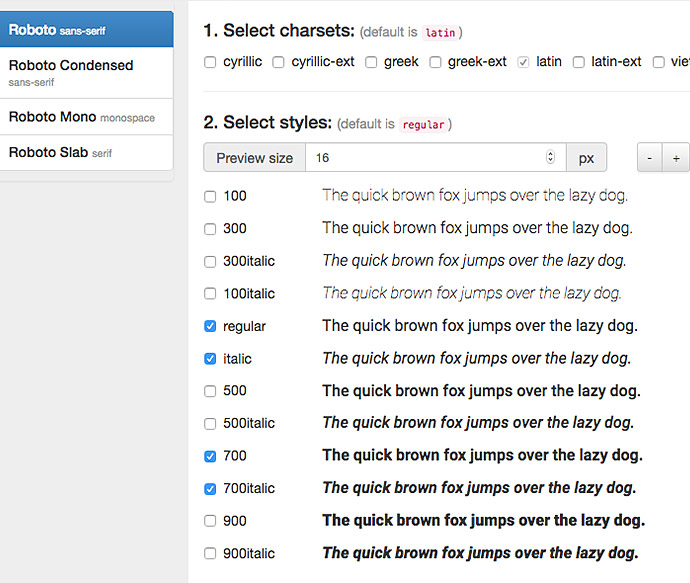
Task: Enable greek-ext charset checkbox
Action: click(435, 62)
